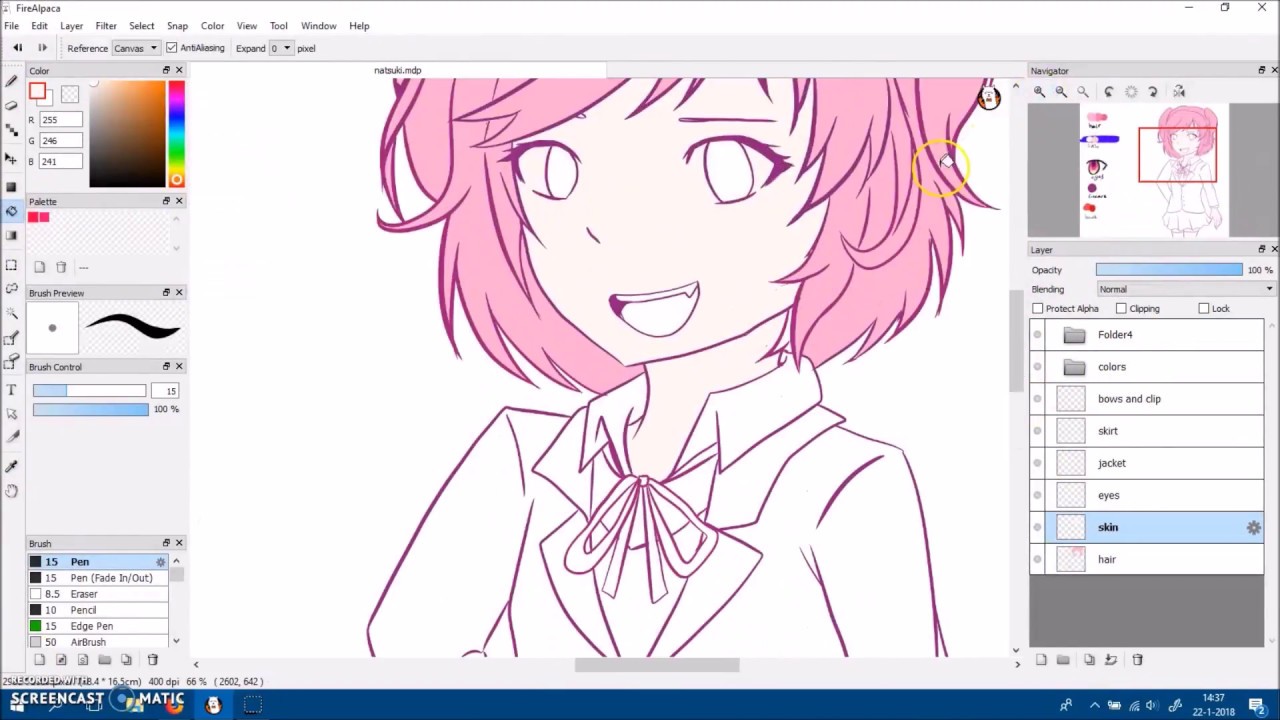Select the Pencil brush
The height and width of the screenshot is (720, 1280).
point(98,610)
